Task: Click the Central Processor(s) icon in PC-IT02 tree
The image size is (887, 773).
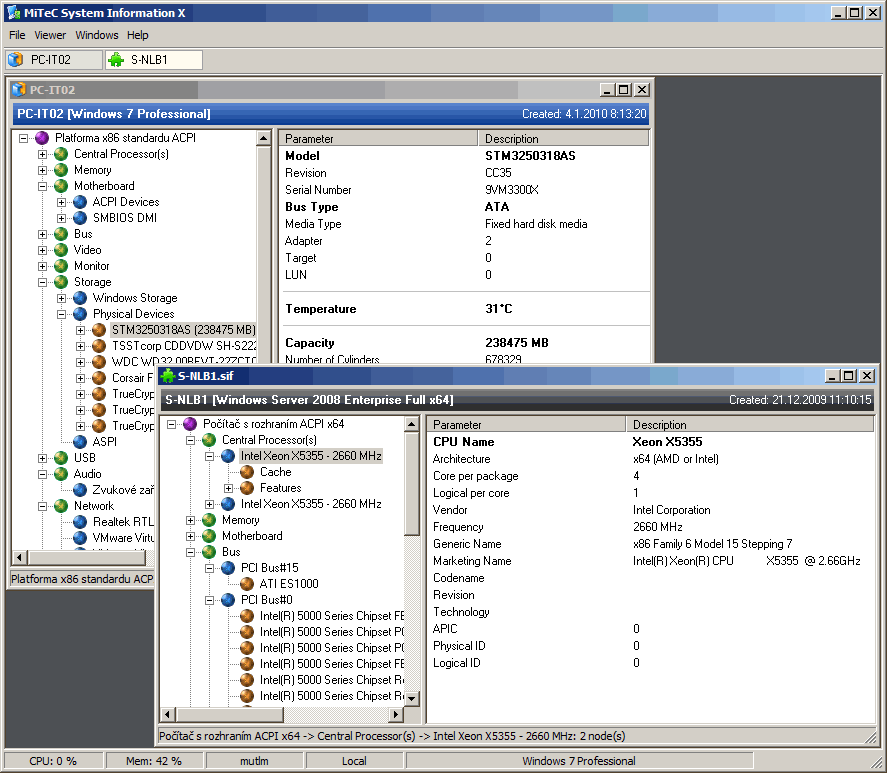Action: [61, 154]
